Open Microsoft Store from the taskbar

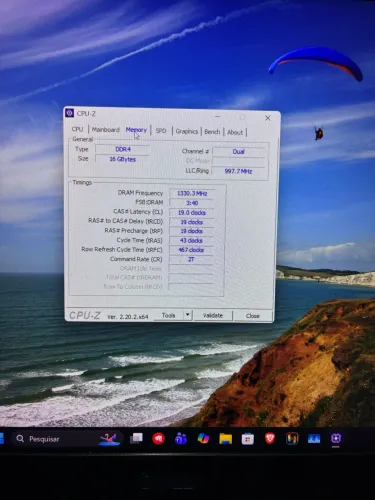248,439
